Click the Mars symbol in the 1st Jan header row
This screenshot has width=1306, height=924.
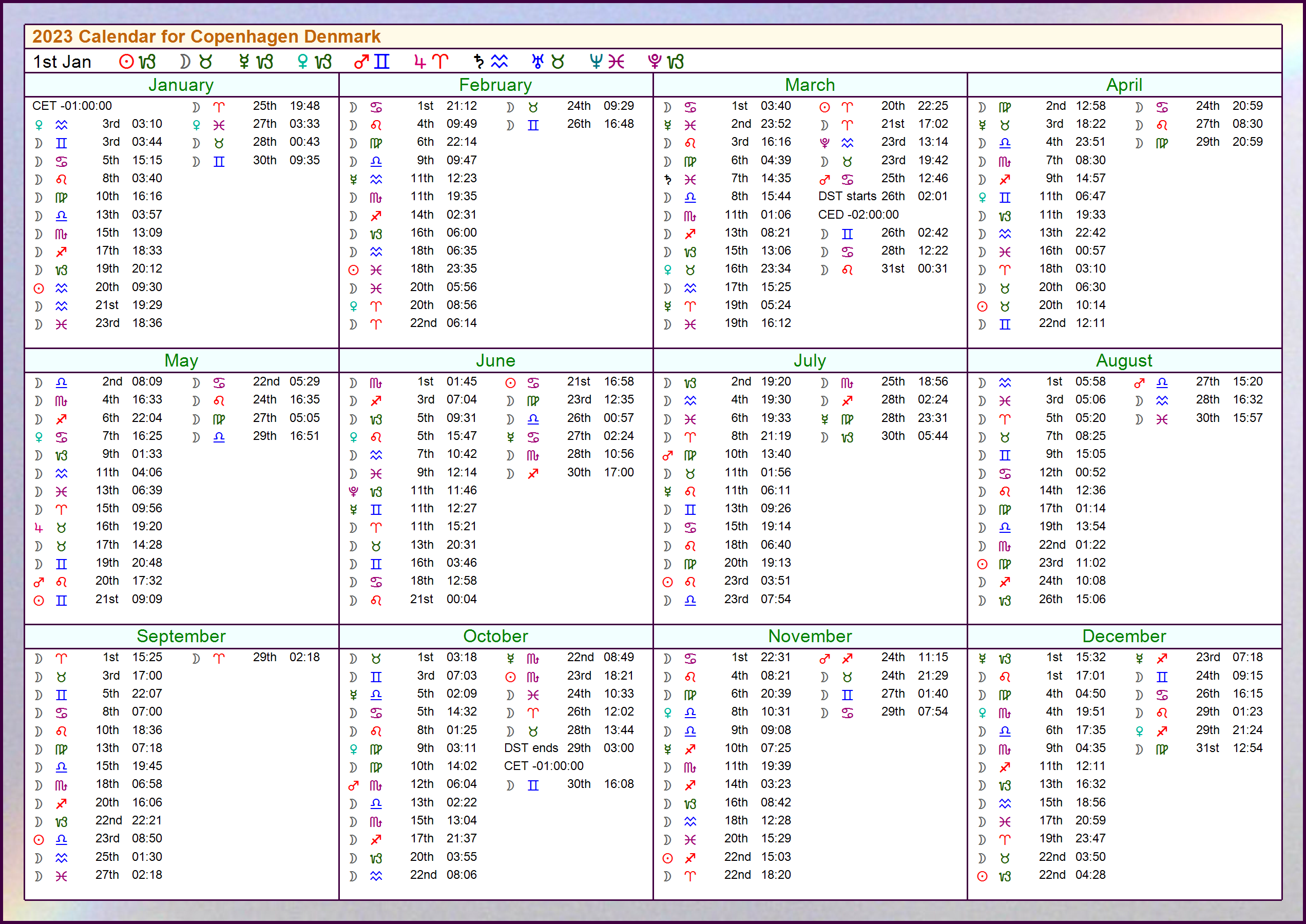point(361,62)
